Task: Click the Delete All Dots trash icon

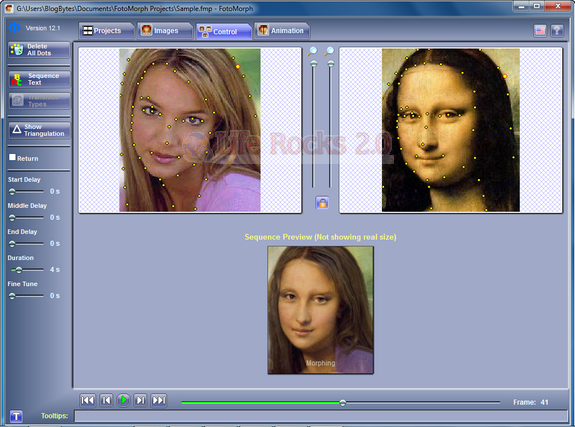Action: (x=17, y=50)
